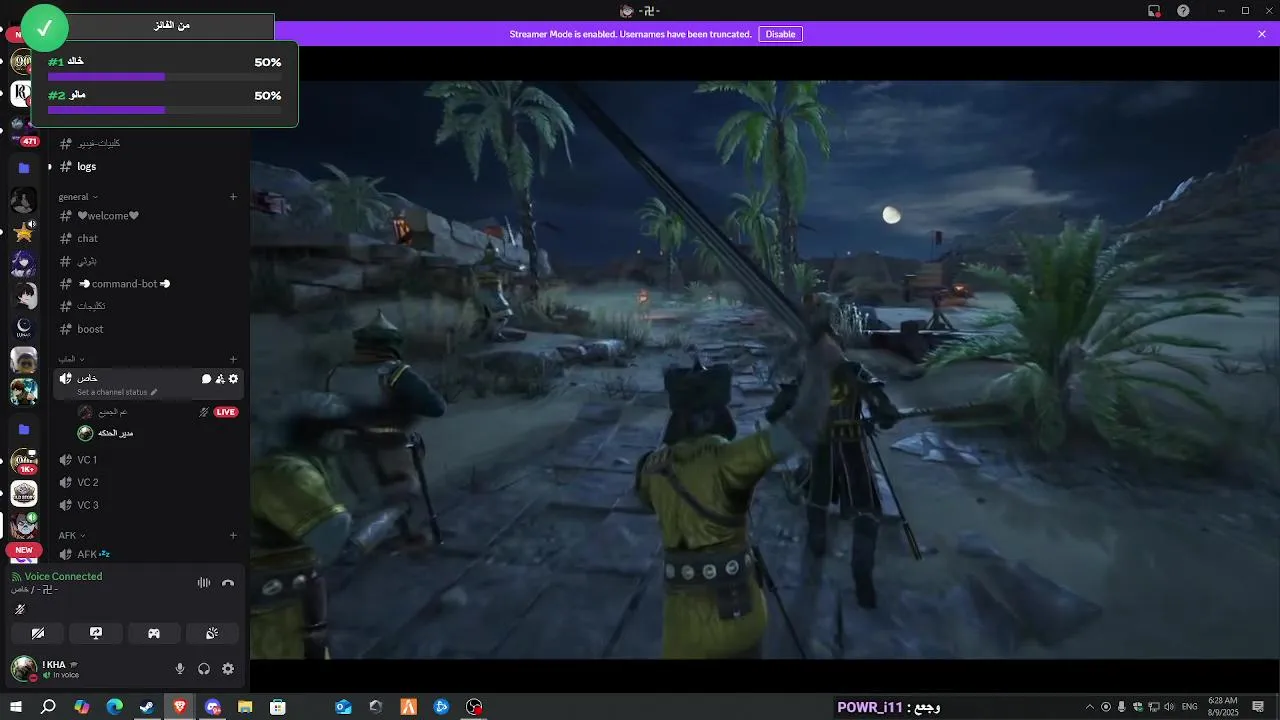Mute the microphone
This screenshot has width=1280, height=720.
click(x=180, y=669)
